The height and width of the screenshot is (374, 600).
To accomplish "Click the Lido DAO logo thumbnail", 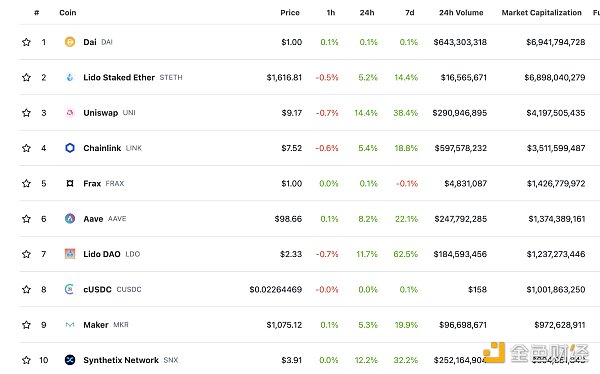I will pyautogui.click(x=70, y=254).
